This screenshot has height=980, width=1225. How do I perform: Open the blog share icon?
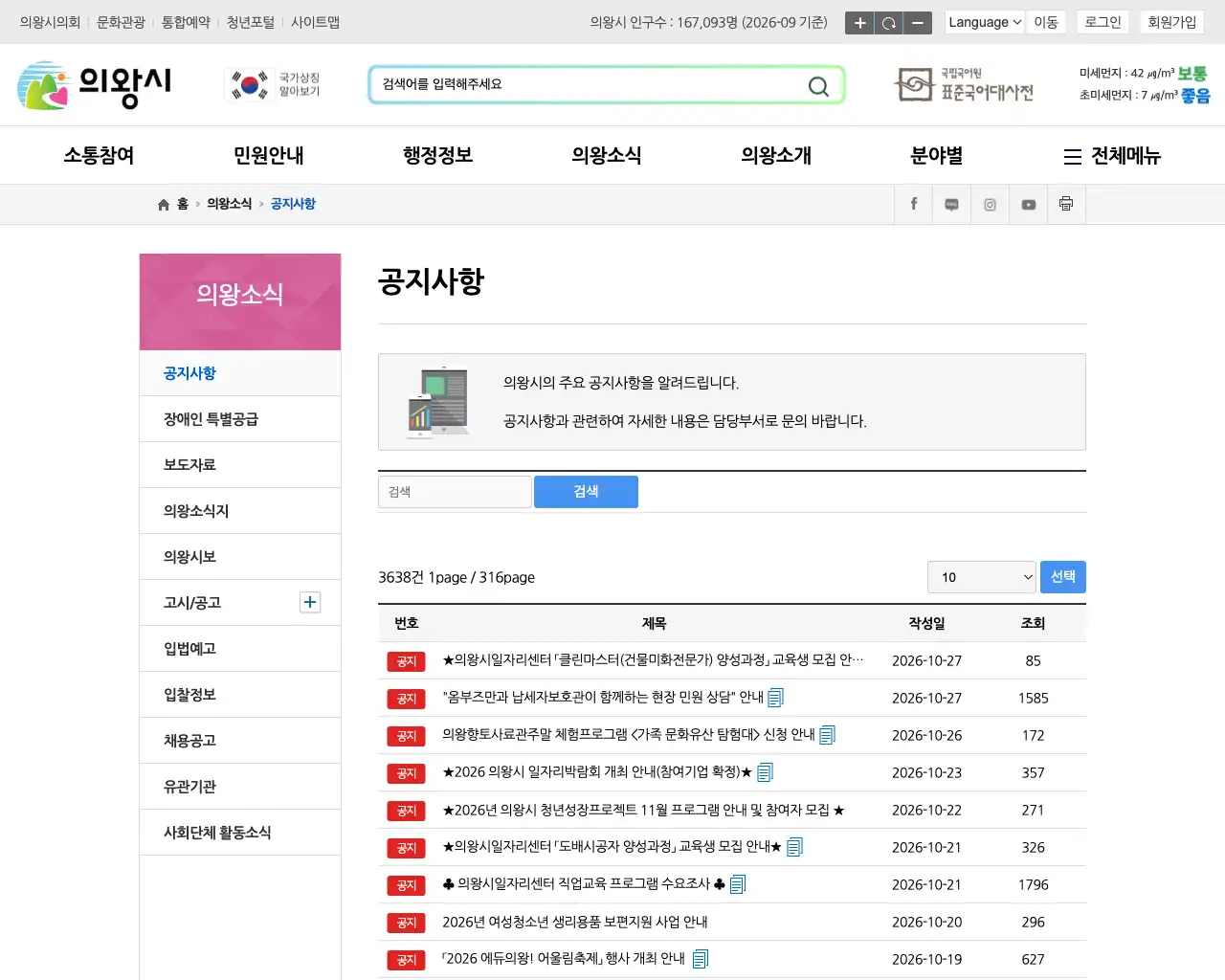[952, 204]
